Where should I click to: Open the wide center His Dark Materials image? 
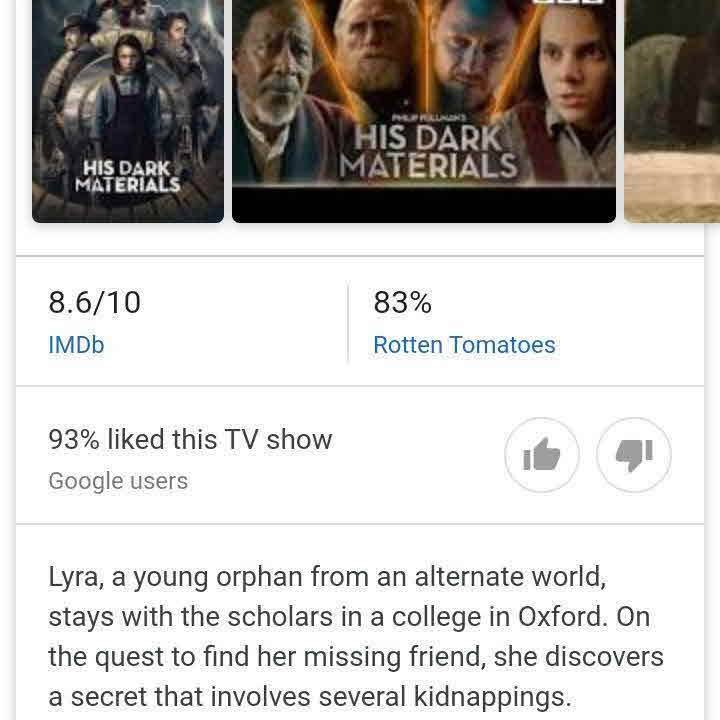click(x=424, y=111)
